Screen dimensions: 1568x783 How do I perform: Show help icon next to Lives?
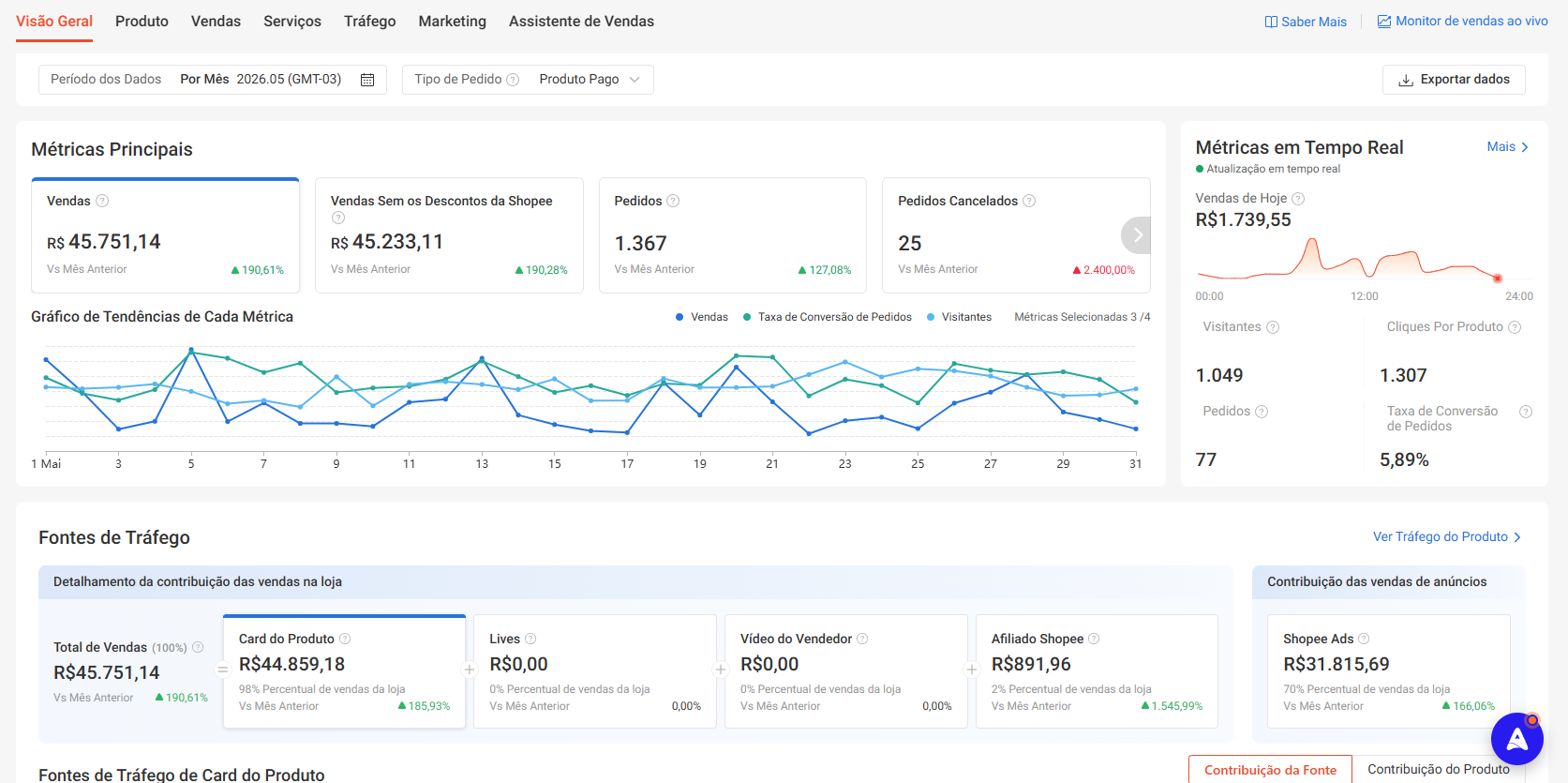tap(530, 639)
